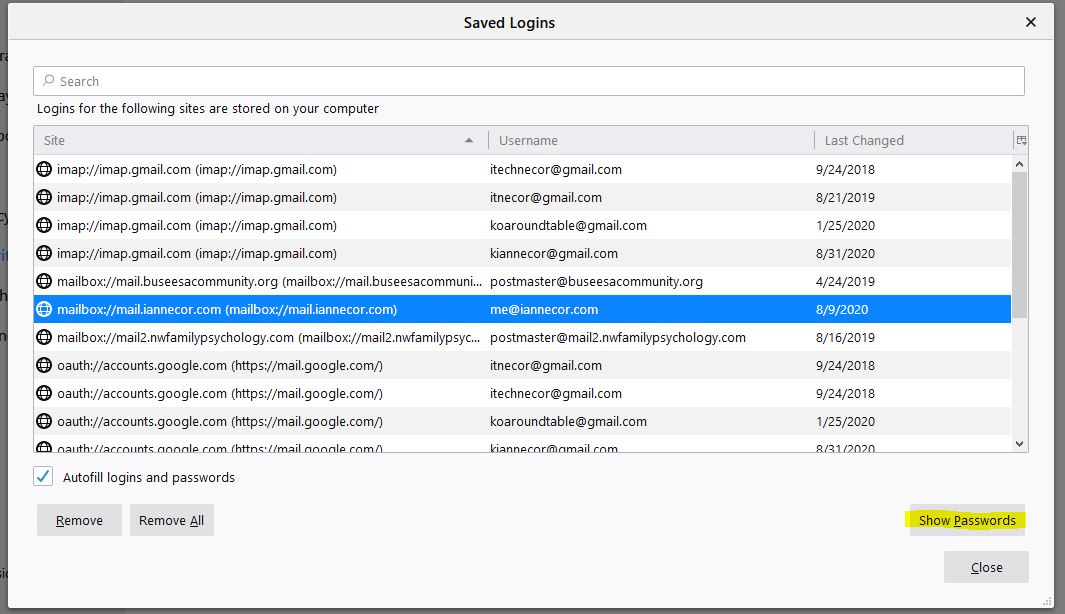Screen dimensions: 1065x614
Task: Select the postmaster@mail2.nwfamilypsychology.com login entry
Action: (400, 337)
